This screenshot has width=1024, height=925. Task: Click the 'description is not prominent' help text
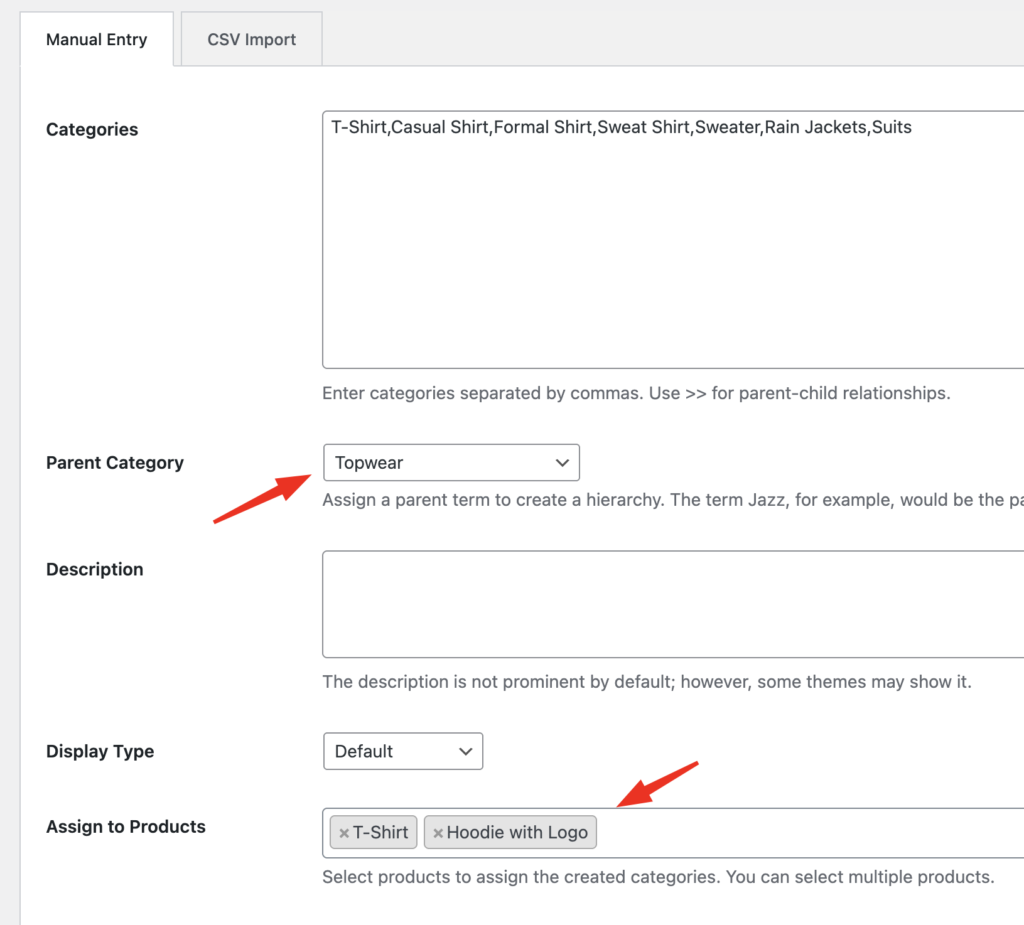click(x=647, y=682)
